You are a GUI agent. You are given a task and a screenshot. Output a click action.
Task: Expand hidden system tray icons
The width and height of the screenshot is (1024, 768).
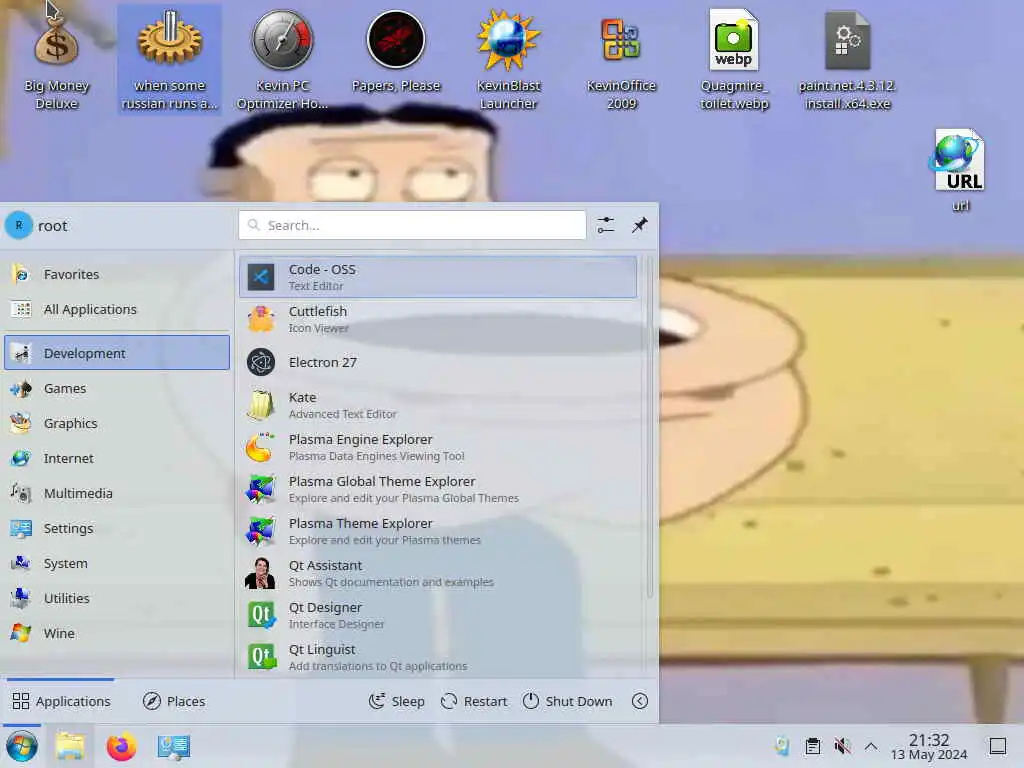point(871,746)
